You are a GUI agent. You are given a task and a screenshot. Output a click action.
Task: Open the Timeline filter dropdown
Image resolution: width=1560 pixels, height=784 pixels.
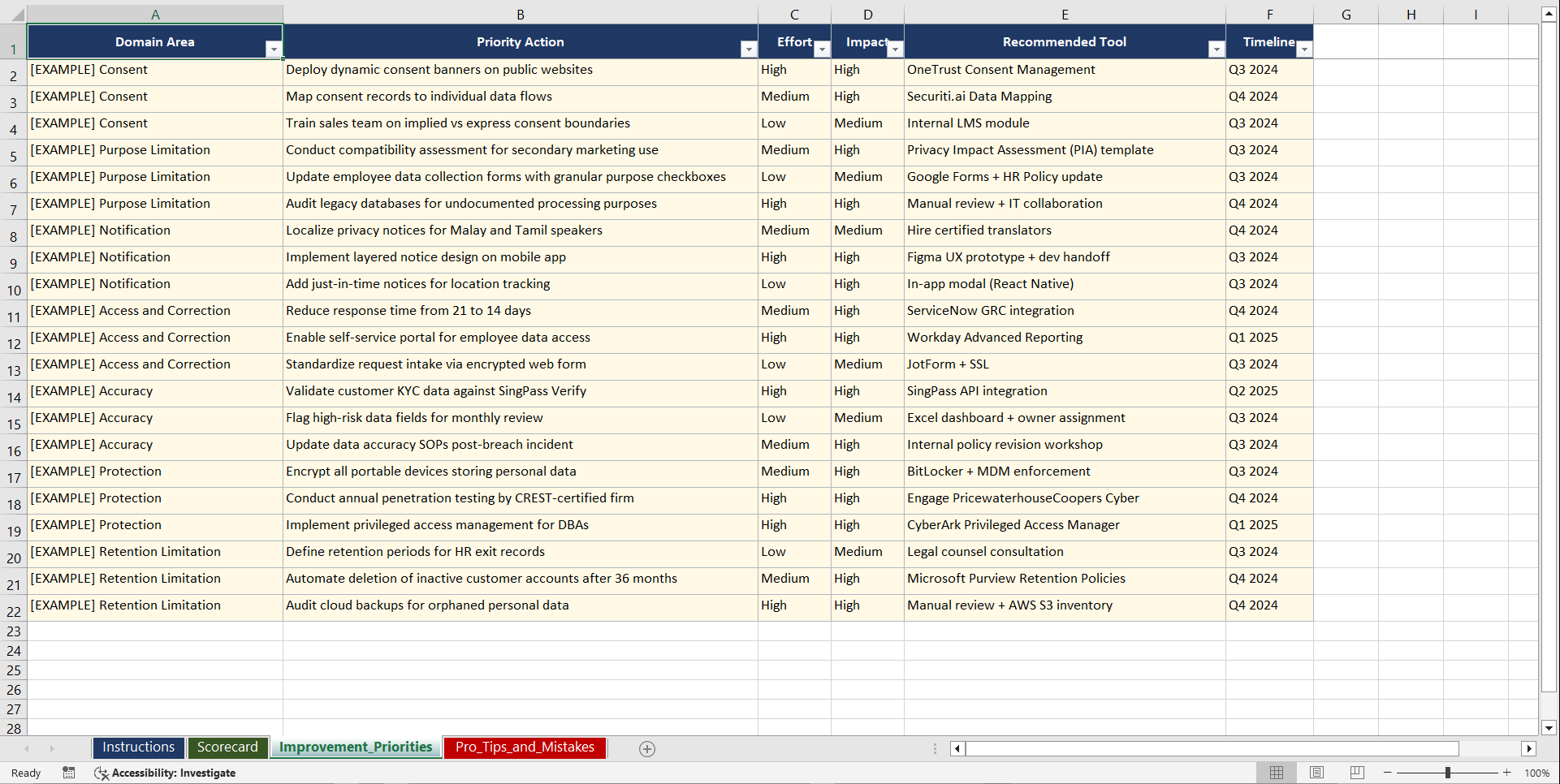click(1305, 49)
